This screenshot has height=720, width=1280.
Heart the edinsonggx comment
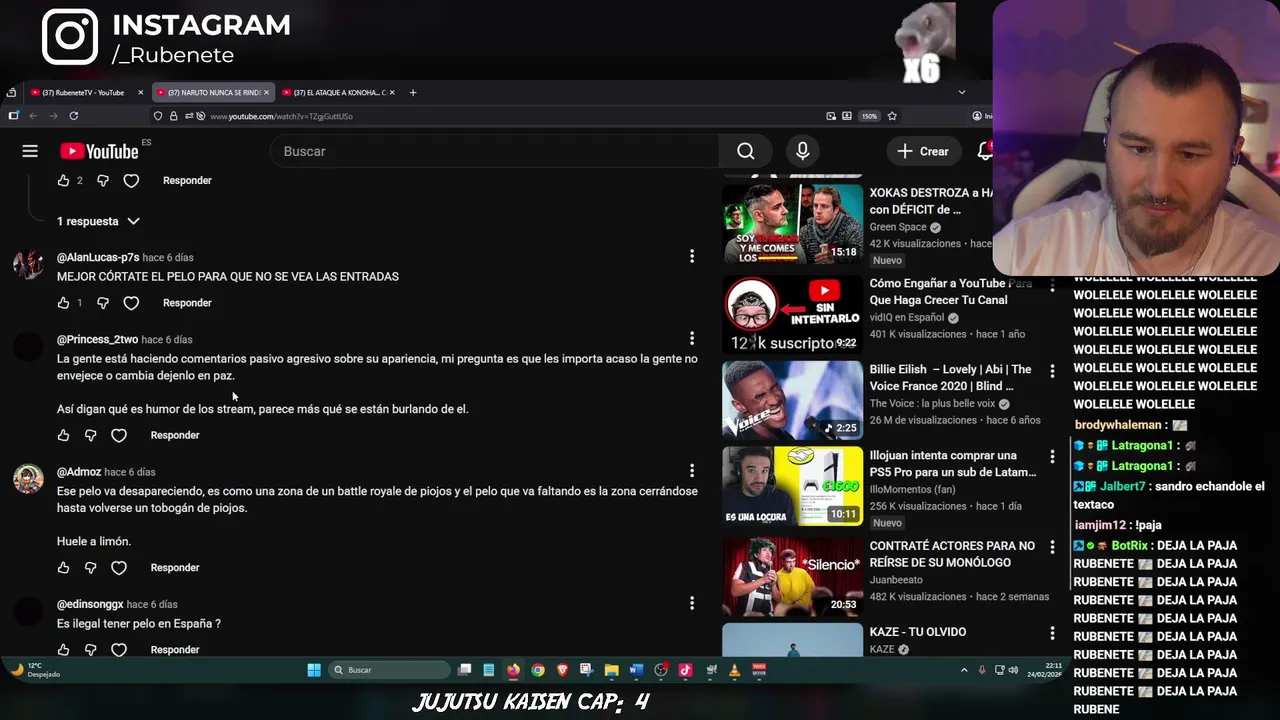click(x=119, y=650)
